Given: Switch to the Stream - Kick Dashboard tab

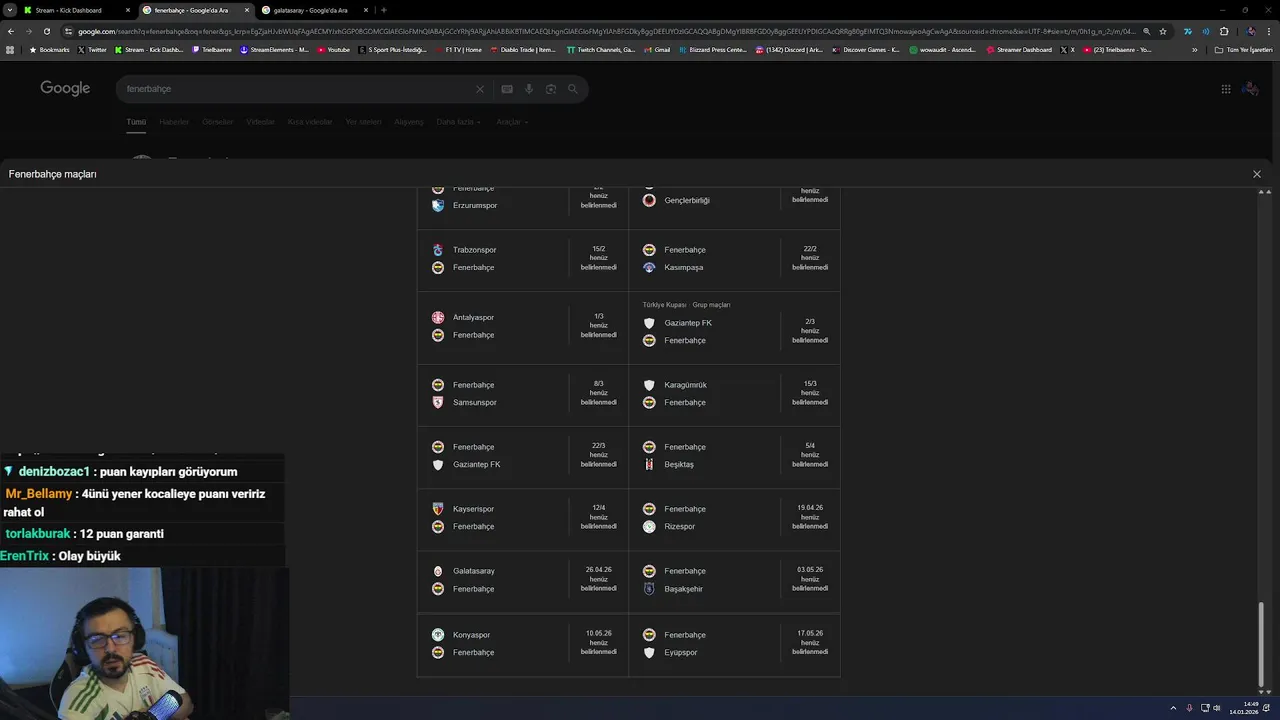Looking at the screenshot, I should click(75, 10).
